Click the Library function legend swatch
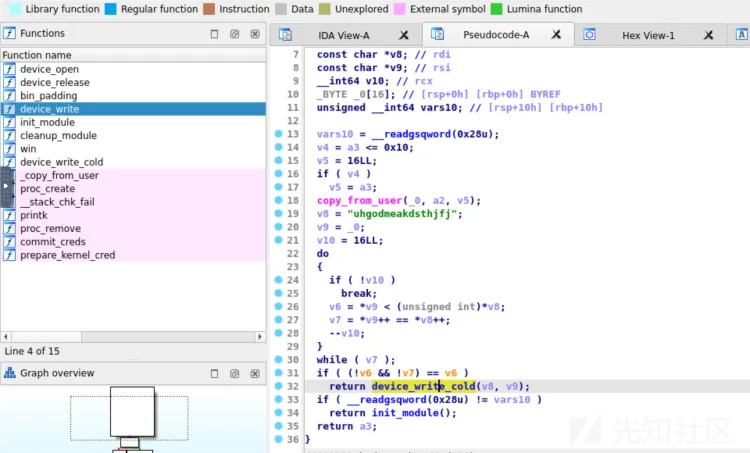This screenshot has height=453, width=750. click(15, 9)
